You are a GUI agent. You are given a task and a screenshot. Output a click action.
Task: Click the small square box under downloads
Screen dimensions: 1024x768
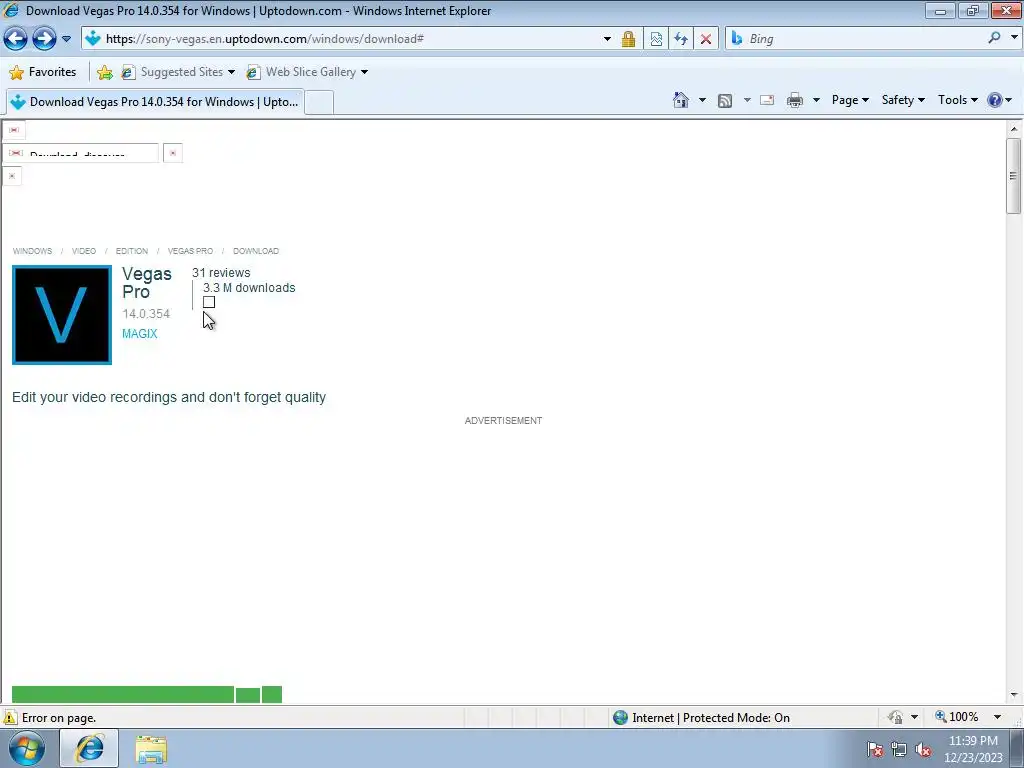point(209,302)
